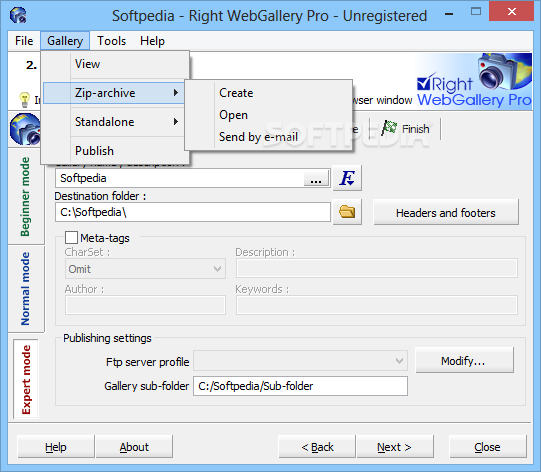541x472 pixels.
Task: Click the gallery name ellipsis button
Action: click(x=316, y=178)
